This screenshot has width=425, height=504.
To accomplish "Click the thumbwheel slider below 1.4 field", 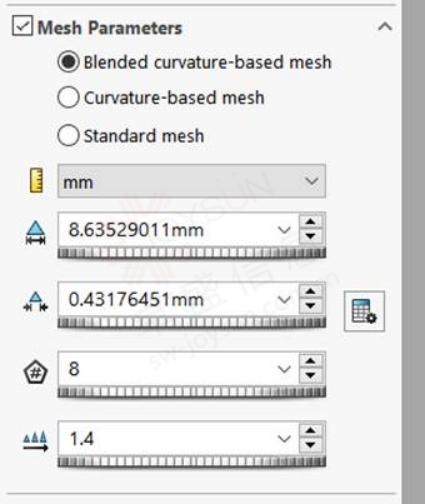I will [192, 462].
